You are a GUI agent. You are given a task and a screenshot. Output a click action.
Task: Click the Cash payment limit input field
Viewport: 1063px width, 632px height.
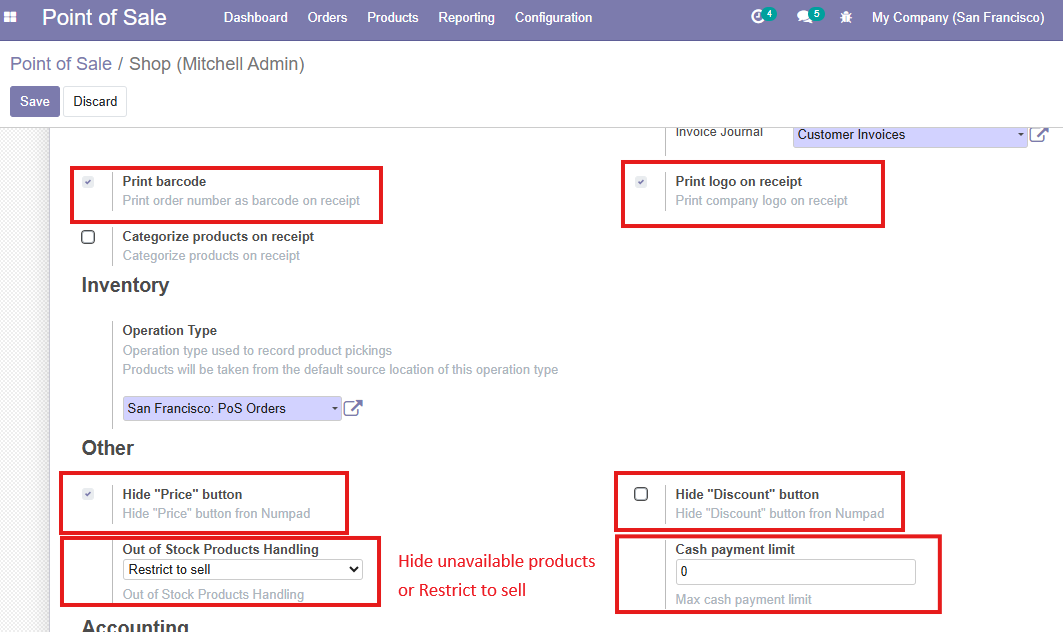tap(795, 572)
